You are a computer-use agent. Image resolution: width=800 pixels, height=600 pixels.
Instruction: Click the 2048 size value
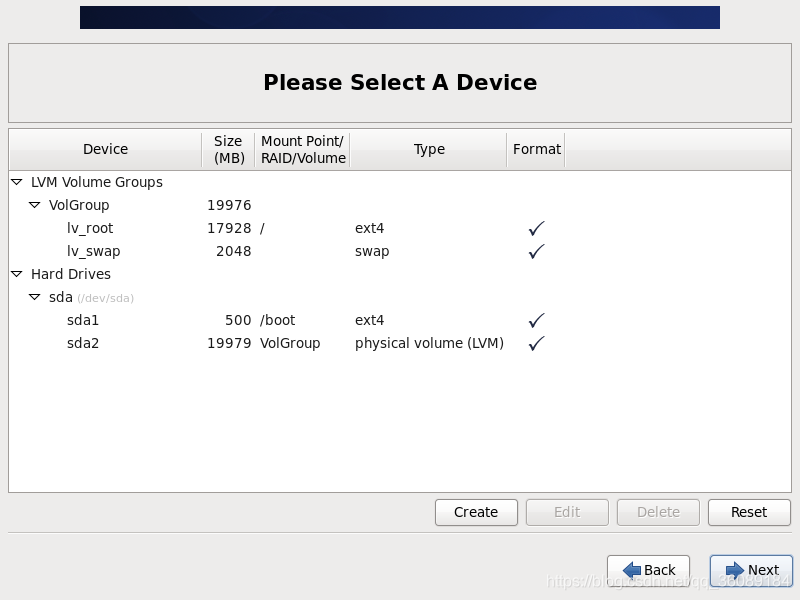click(234, 251)
